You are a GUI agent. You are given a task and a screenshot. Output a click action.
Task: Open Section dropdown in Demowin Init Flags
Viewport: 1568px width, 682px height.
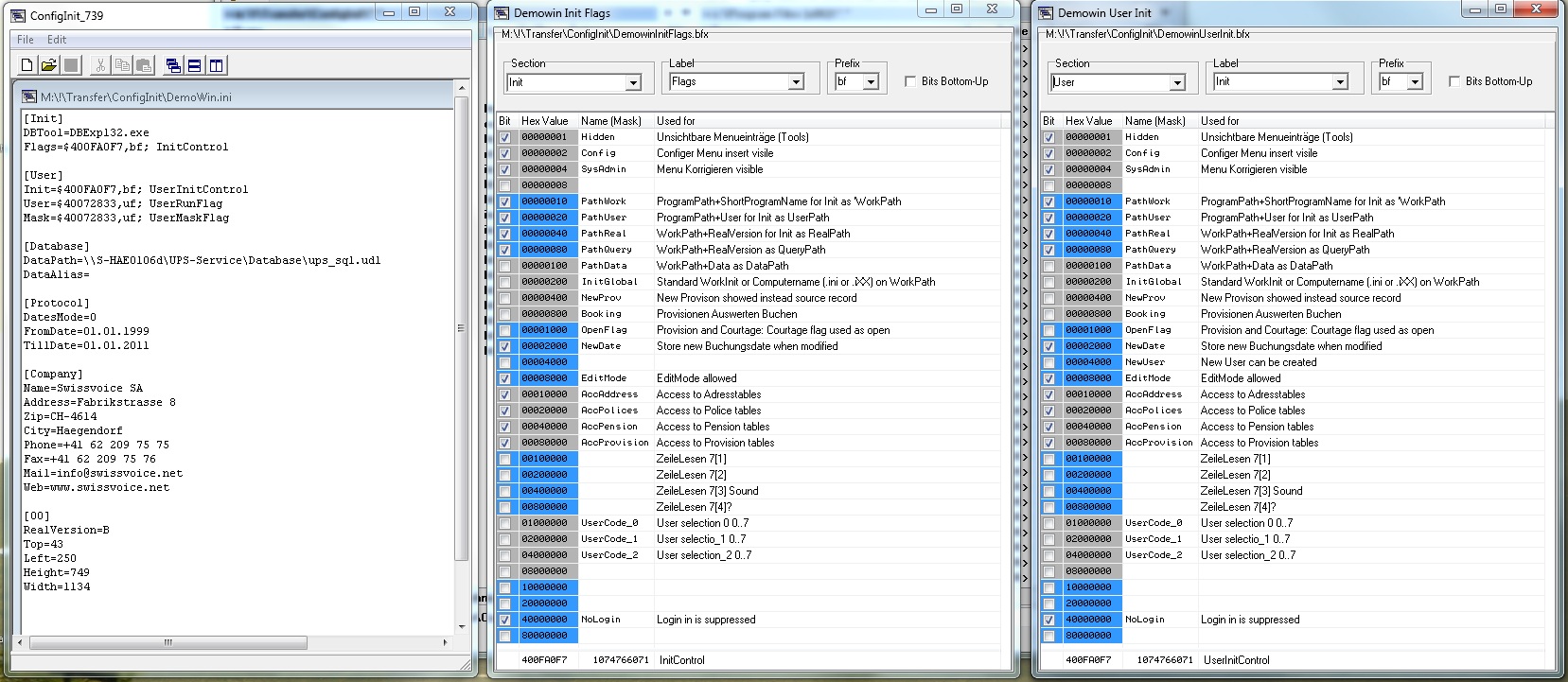[633, 83]
